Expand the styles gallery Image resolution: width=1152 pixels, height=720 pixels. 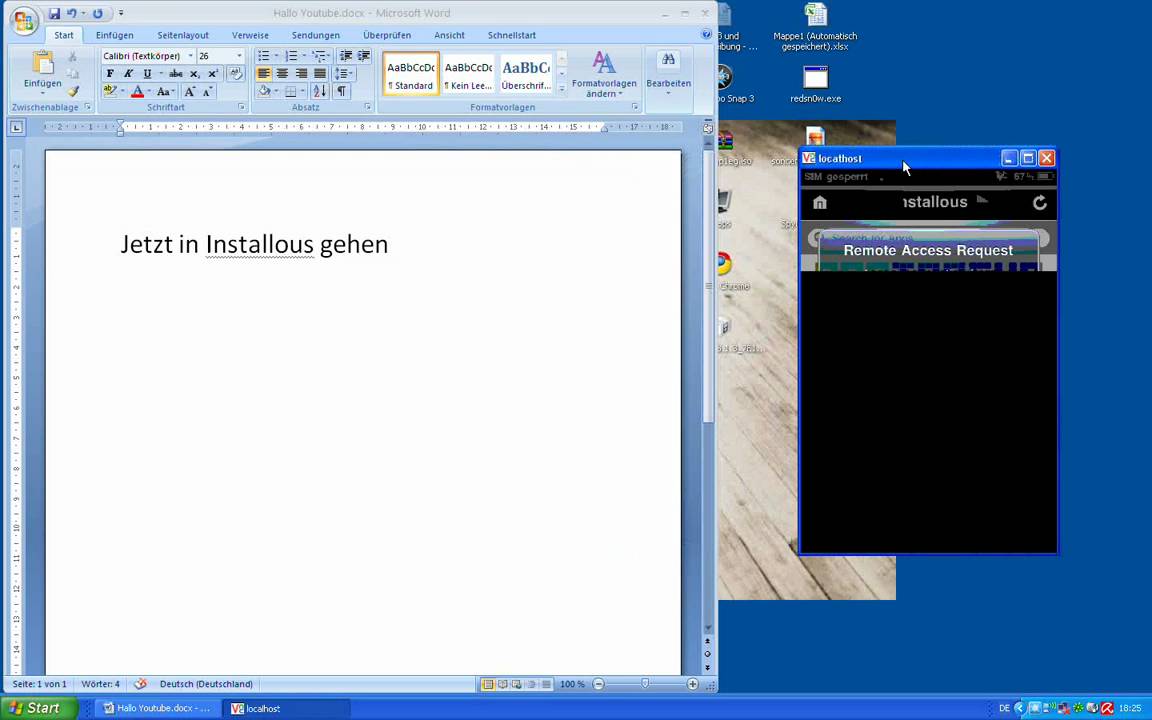(x=562, y=89)
